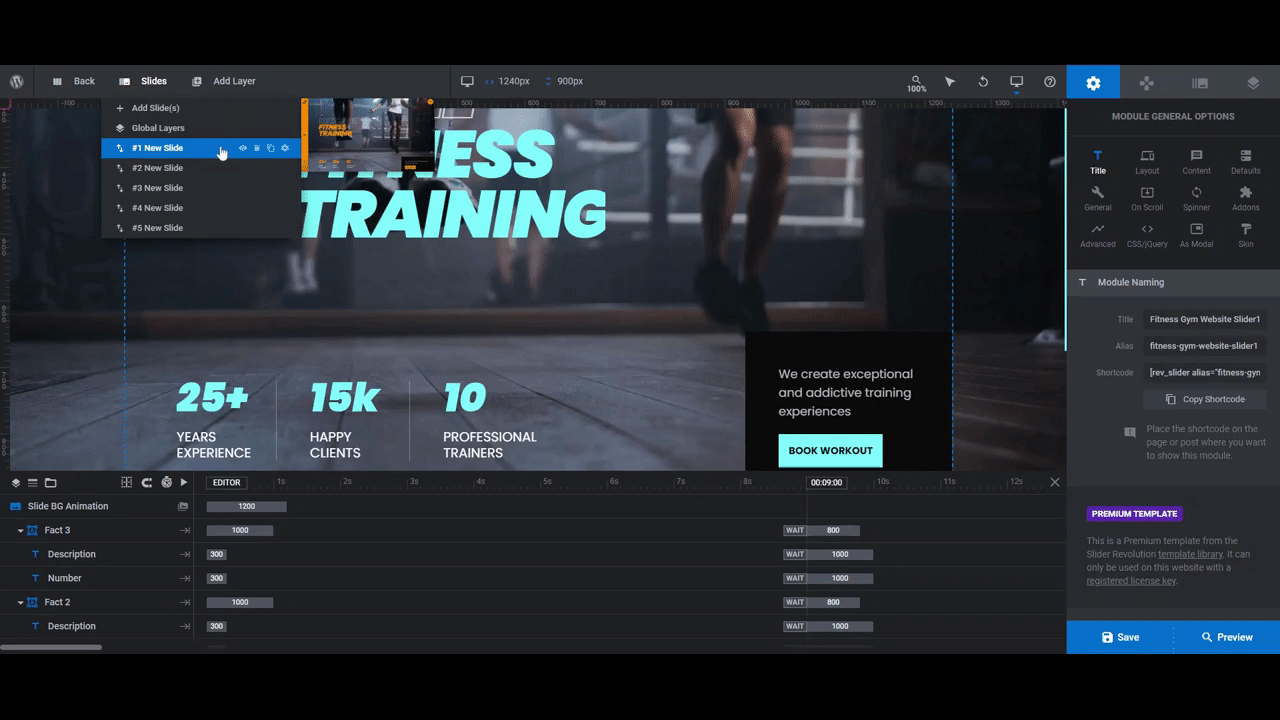
Task: Follow the registered license key link
Action: point(1131,581)
